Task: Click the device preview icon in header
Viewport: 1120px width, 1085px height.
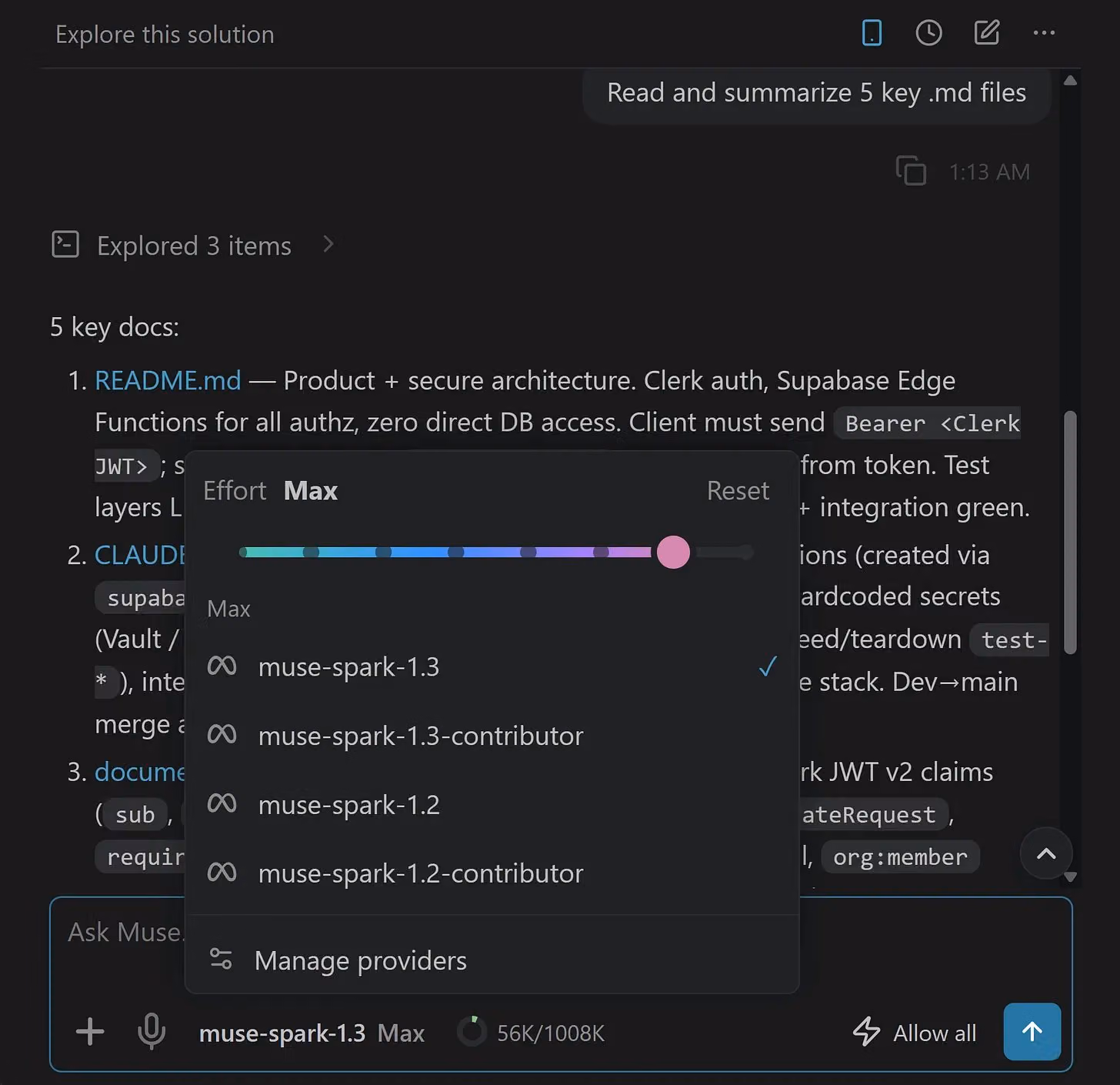Action: (872, 33)
